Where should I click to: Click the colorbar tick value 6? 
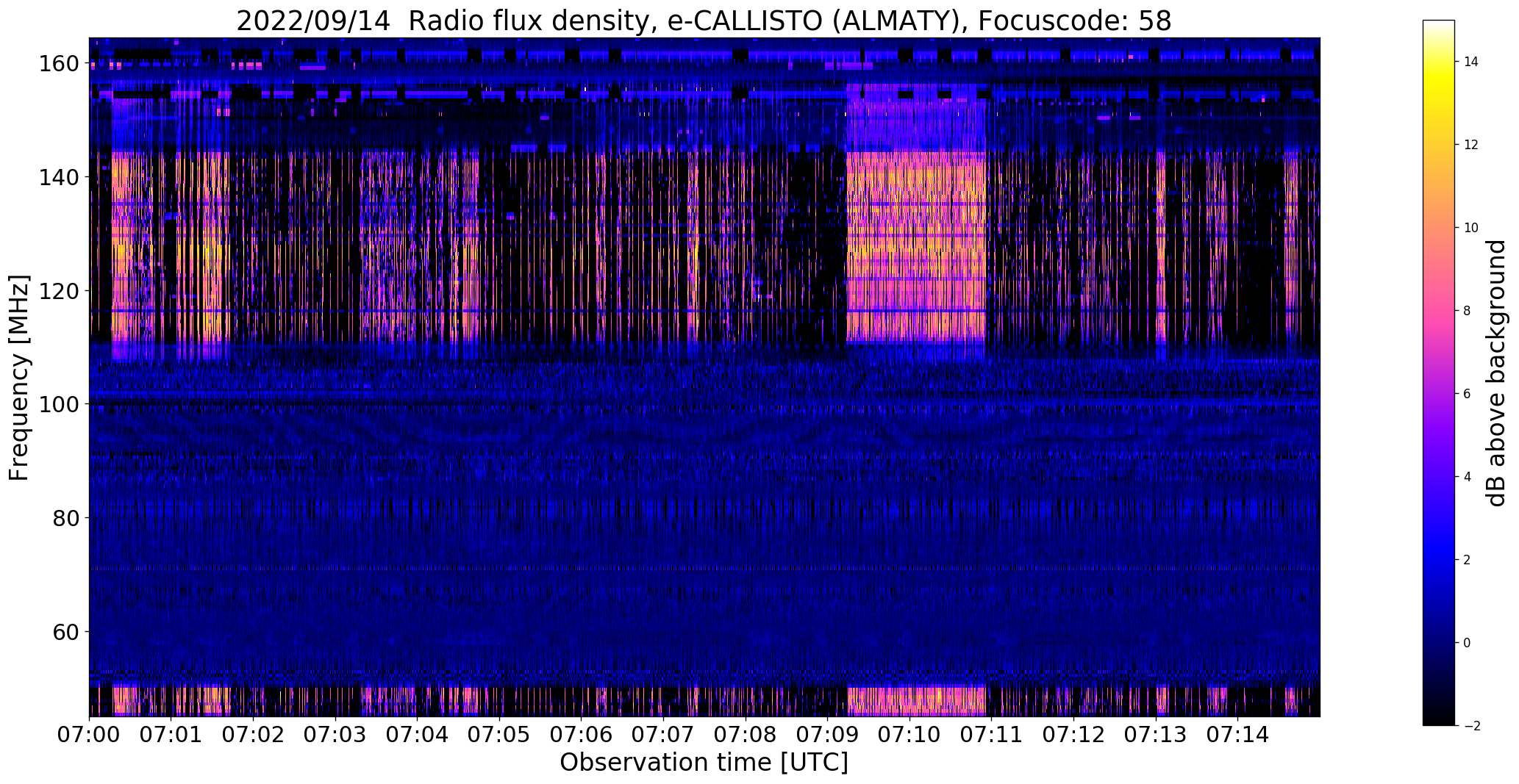[x=1468, y=394]
